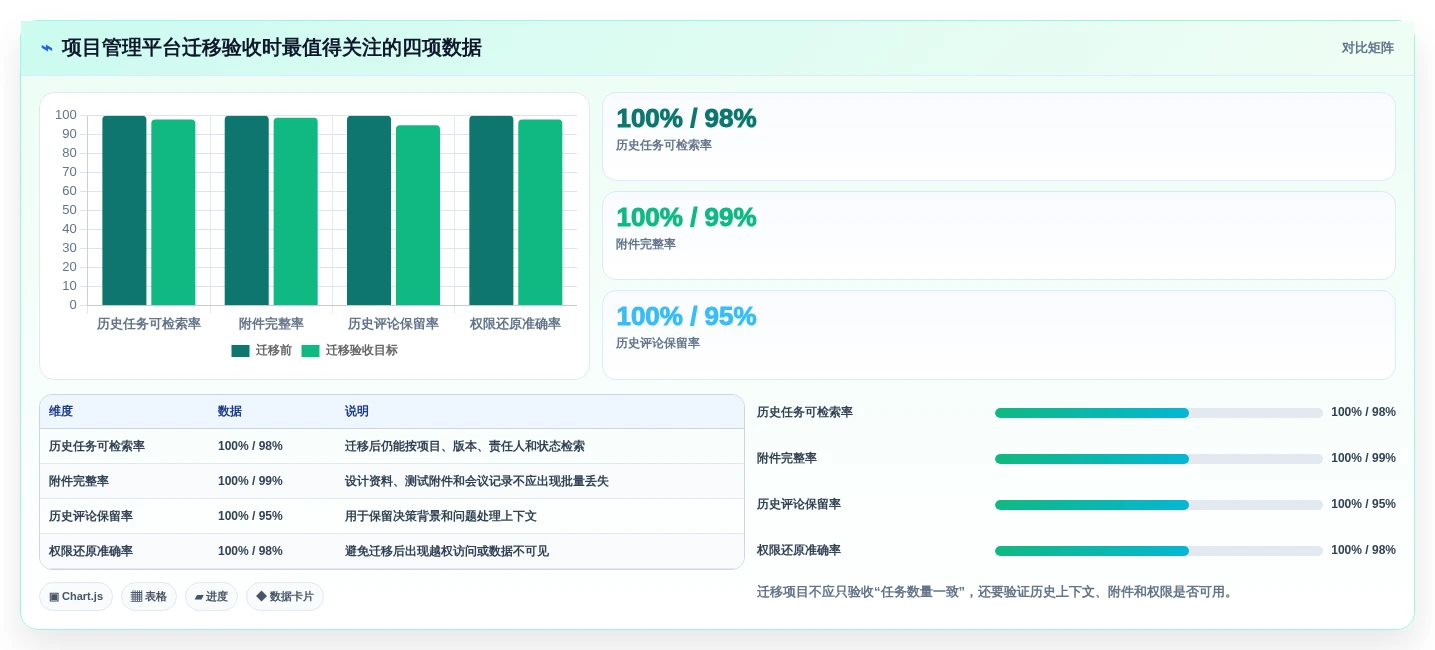This screenshot has width=1435, height=650.
Task: Click the Chart.js chip
Action: [76, 597]
